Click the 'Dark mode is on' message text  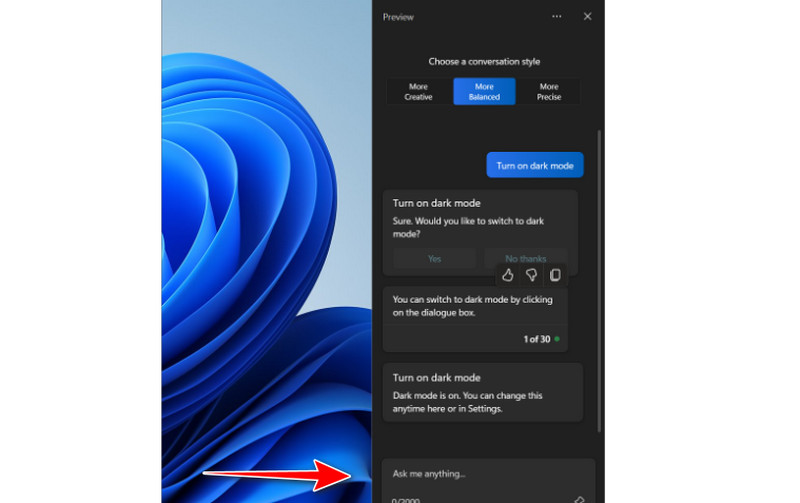pos(467,402)
